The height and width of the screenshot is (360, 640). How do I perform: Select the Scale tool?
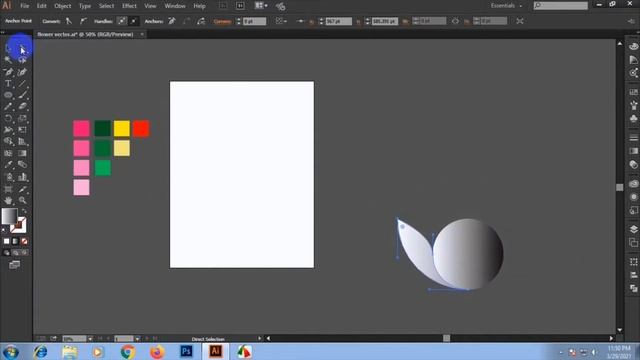coord(22,118)
